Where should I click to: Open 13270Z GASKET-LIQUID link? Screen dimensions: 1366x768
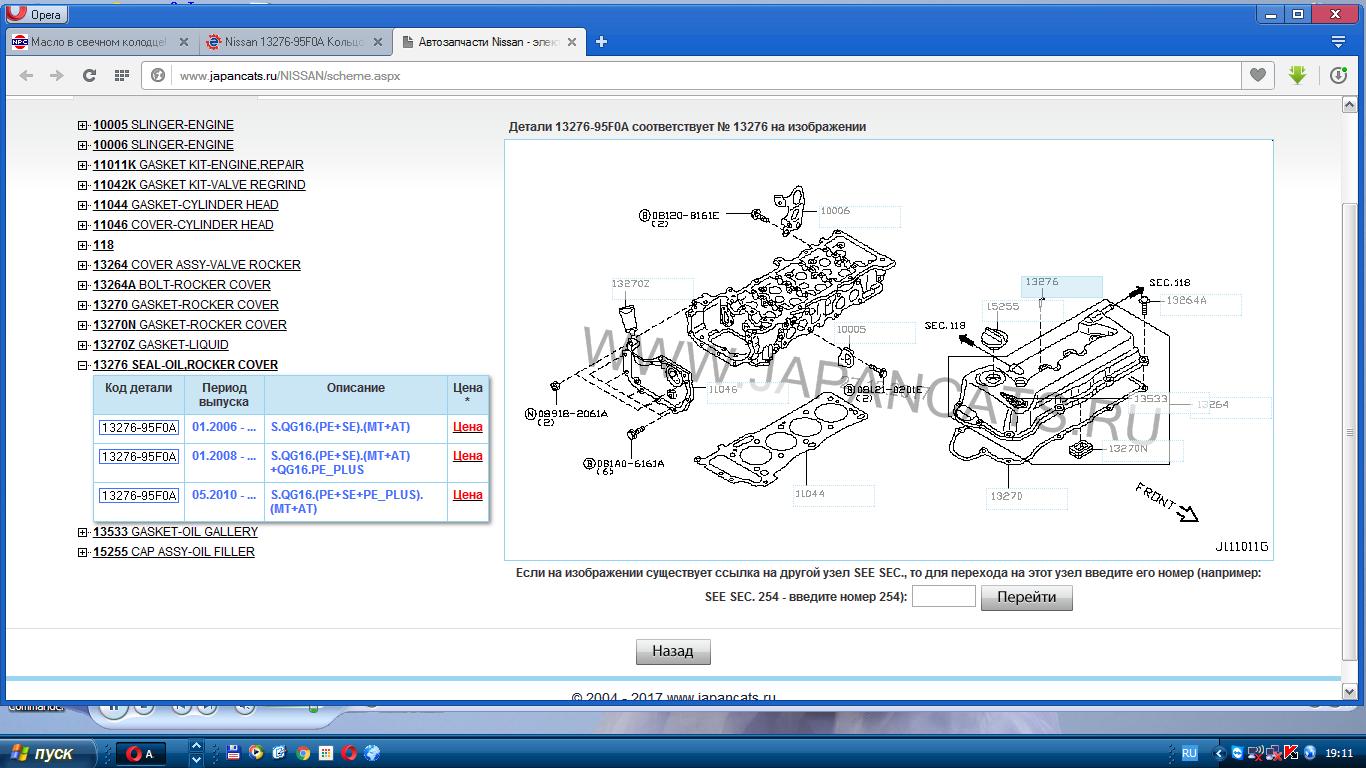click(161, 345)
